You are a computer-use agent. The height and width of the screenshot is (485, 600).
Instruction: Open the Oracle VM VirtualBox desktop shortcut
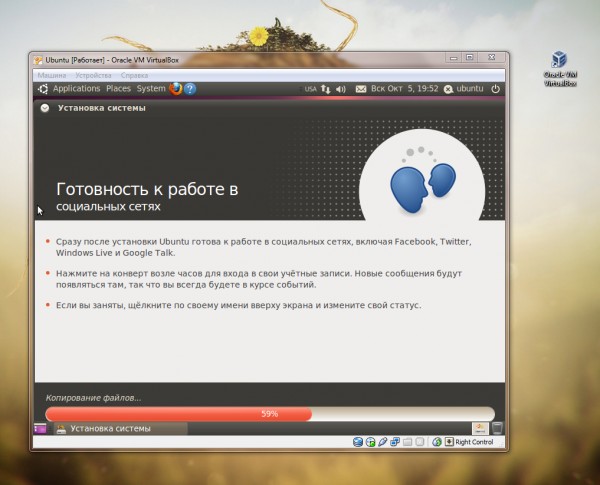point(560,69)
